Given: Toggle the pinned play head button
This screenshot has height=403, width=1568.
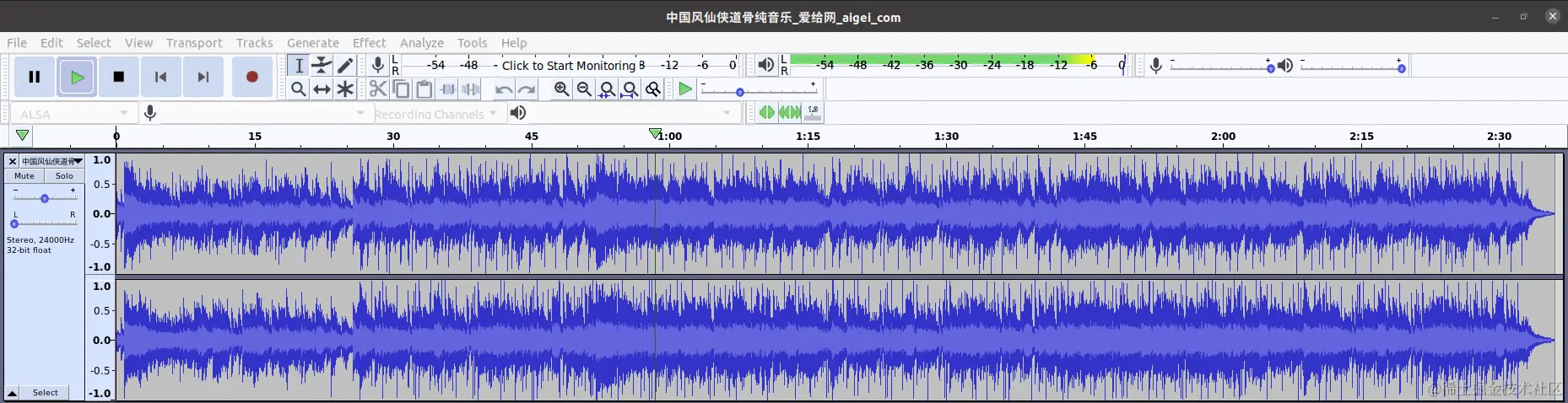Looking at the screenshot, I should (x=22, y=135).
